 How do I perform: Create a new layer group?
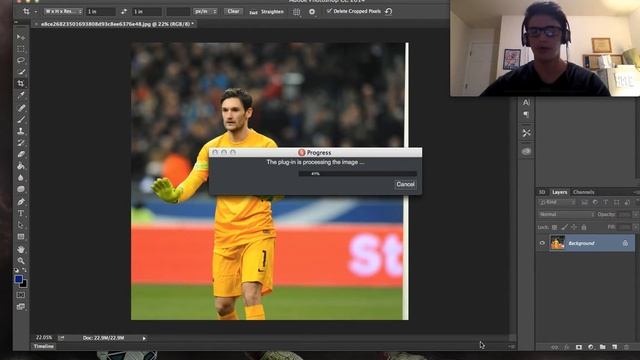point(602,347)
